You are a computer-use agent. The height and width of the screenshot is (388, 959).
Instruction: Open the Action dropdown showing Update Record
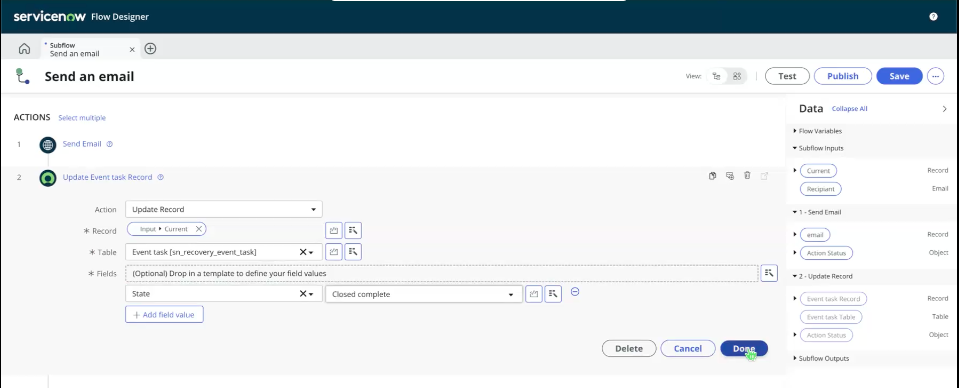(x=224, y=209)
